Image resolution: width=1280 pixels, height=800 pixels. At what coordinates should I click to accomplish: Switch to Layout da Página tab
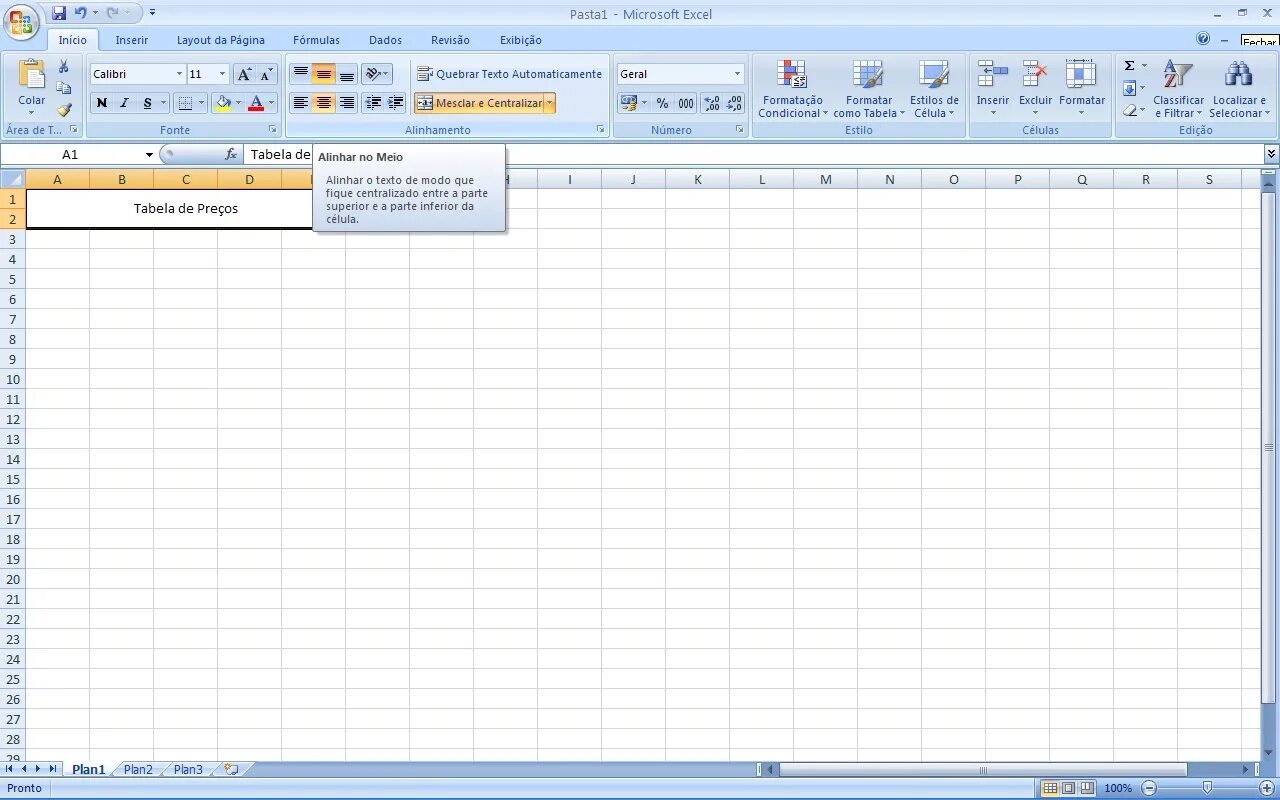click(221, 40)
